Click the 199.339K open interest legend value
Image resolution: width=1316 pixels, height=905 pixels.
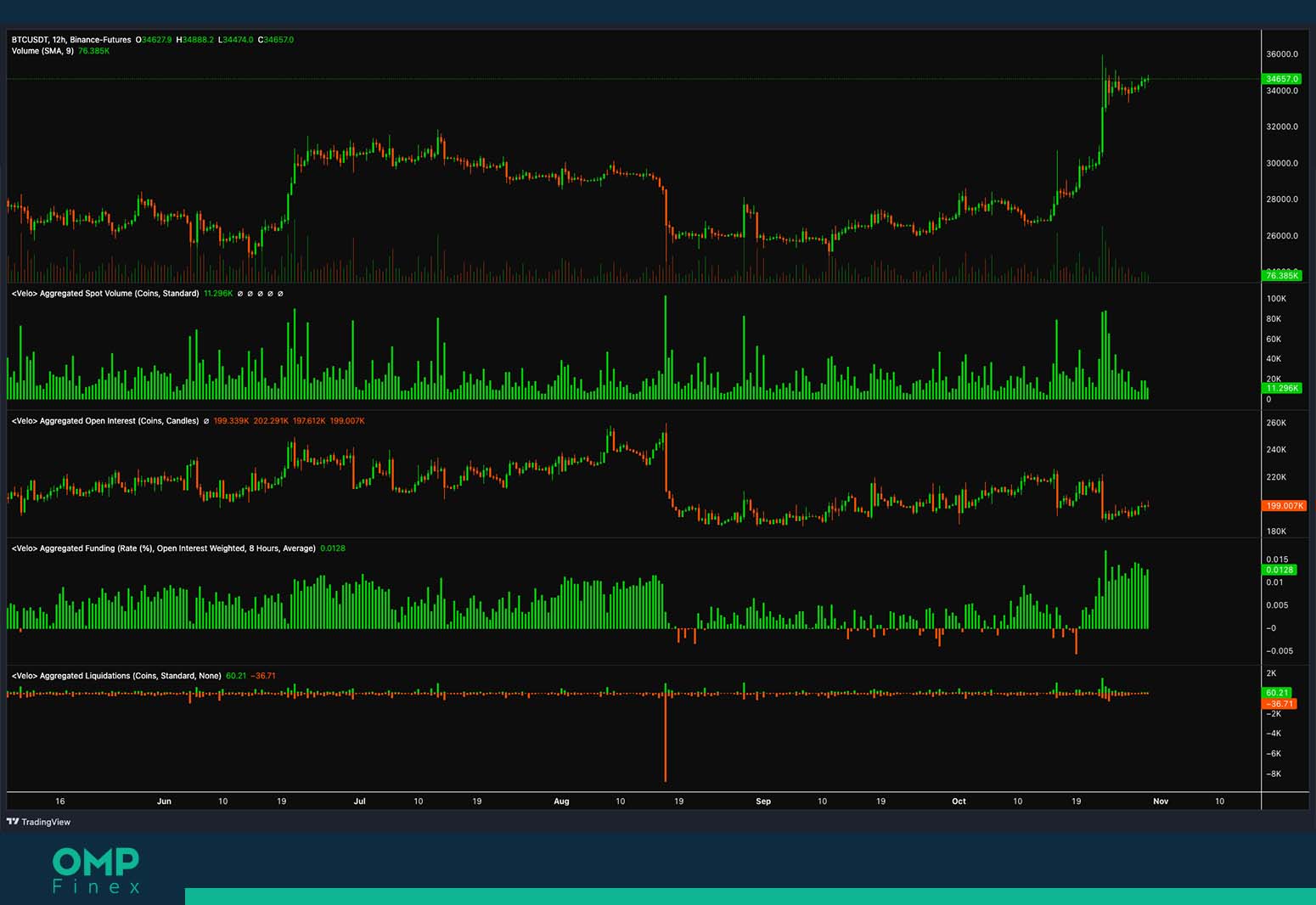coord(231,421)
